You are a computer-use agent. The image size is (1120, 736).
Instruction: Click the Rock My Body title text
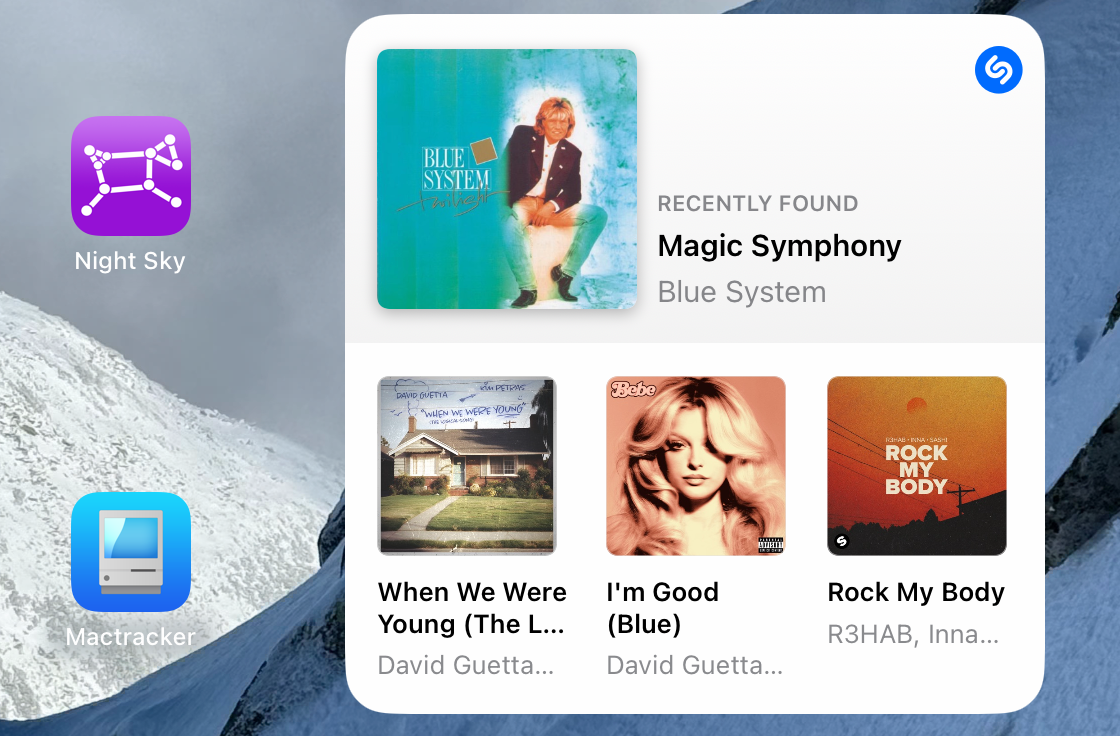[x=916, y=592]
